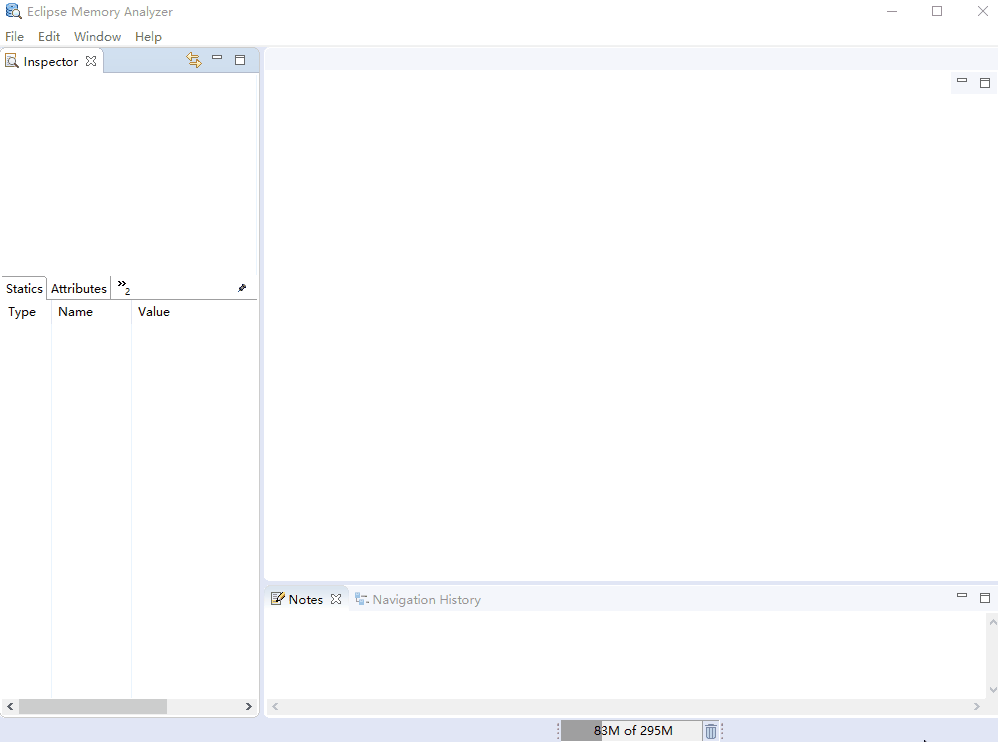Image resolution: width=998 pixels, height=742 pixels.
Task: Maximize the Memory Analyzer window
Action: coord(937,11)
